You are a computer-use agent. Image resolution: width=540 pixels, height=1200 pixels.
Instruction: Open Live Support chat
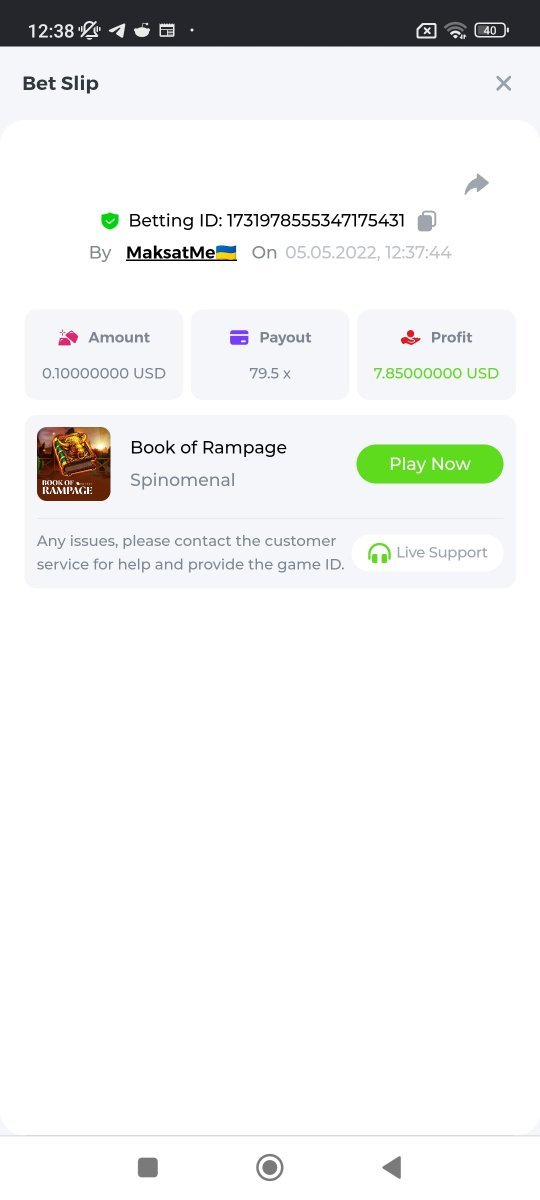(x=428, y=552)
